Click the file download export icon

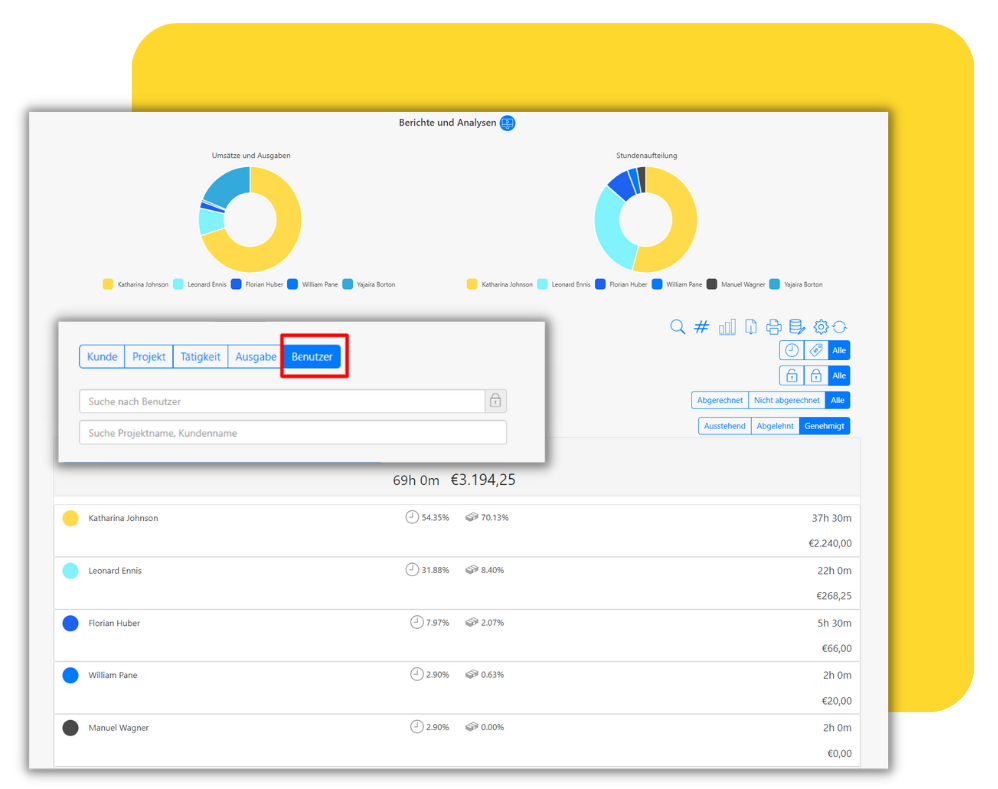751,327
